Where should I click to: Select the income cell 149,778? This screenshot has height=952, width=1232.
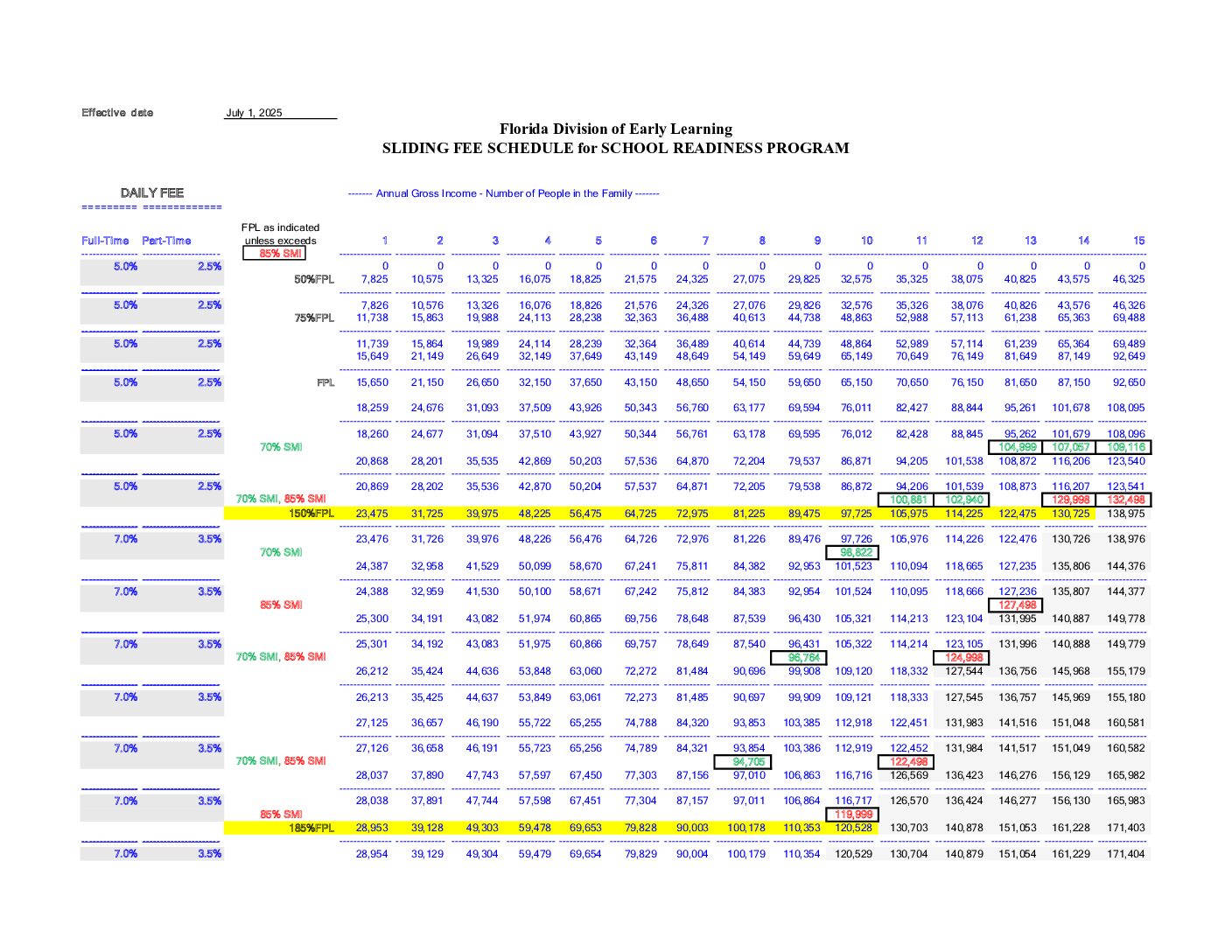coord(1126,619)
